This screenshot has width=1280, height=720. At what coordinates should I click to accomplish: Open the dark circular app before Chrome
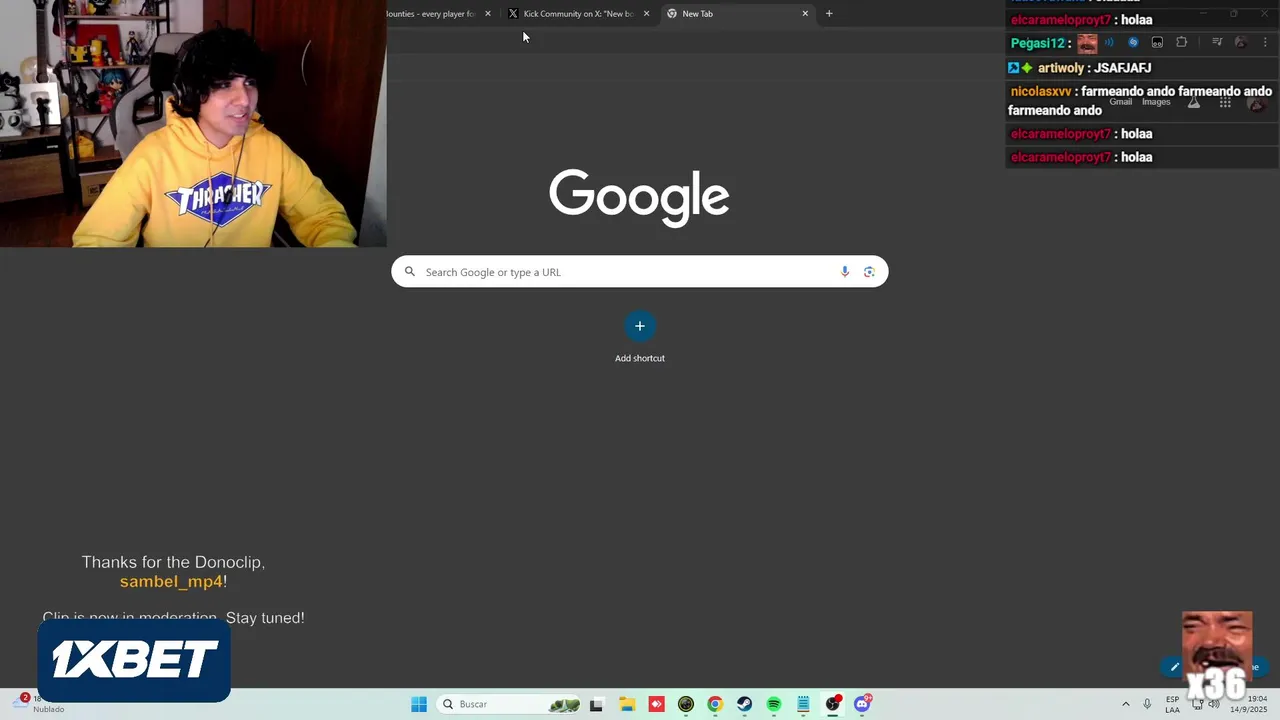[686, 704]
